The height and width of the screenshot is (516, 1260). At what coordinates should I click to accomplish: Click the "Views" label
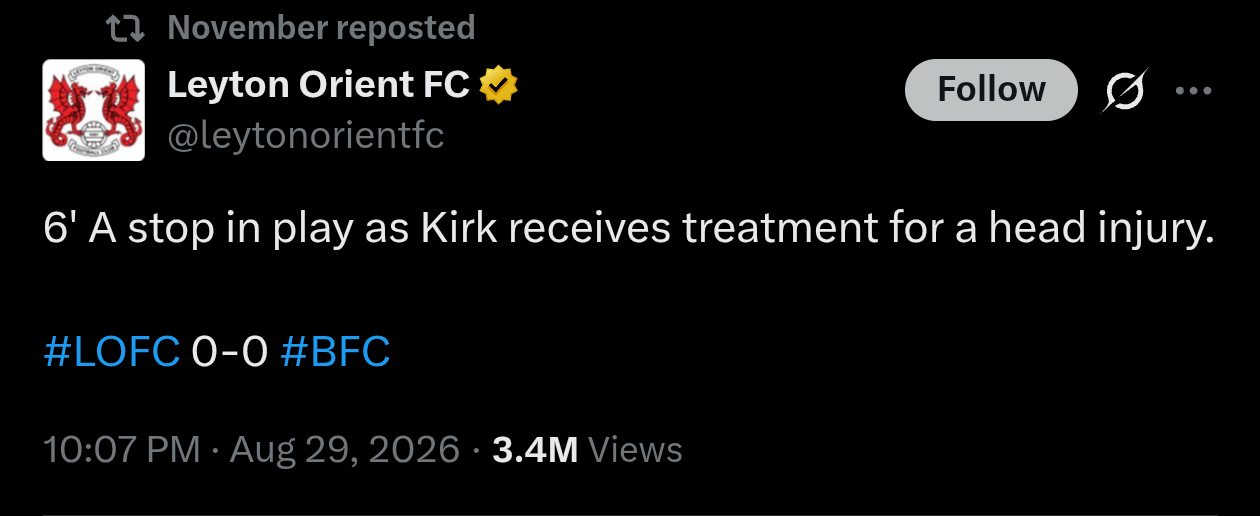636,450
